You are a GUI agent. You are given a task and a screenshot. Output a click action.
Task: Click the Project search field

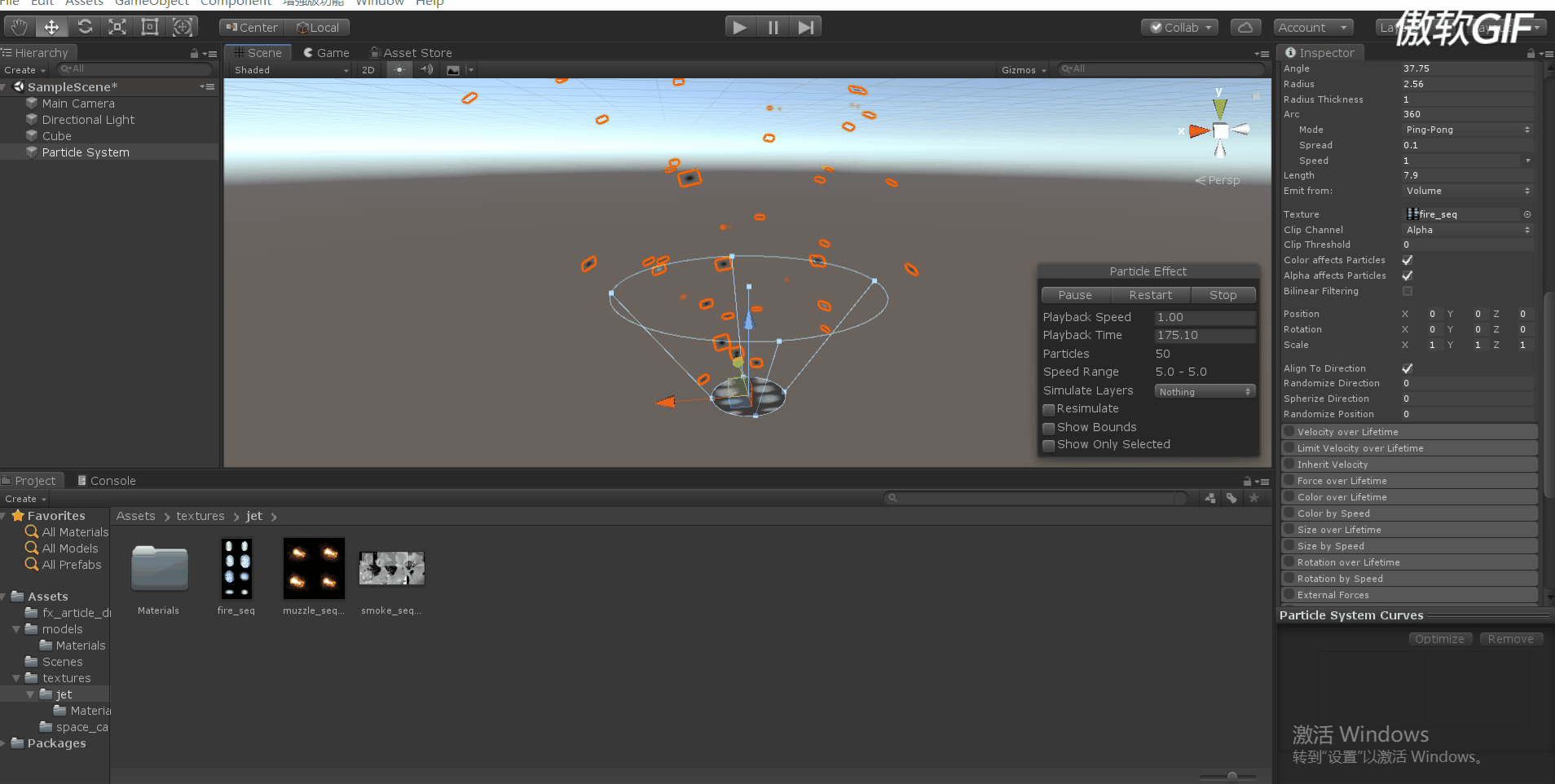click(1036, 498)
